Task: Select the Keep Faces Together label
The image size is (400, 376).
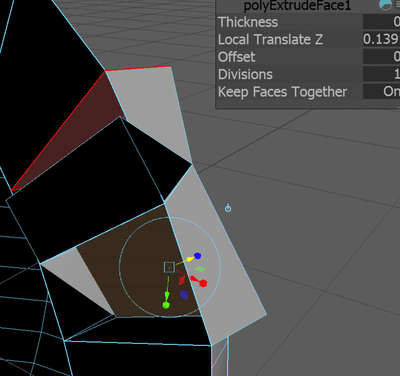Action: click(x=283, y=92)
